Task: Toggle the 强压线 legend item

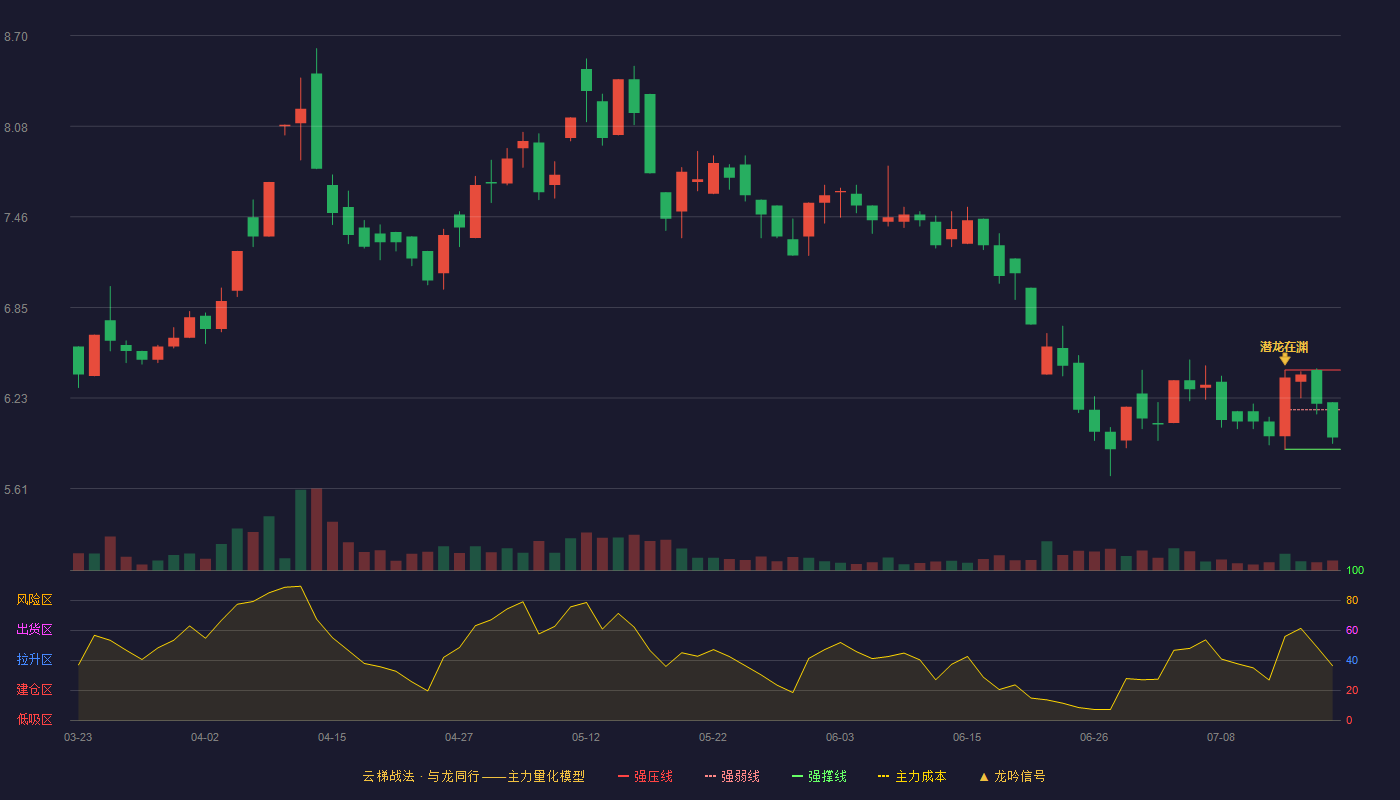Action: pyautogui.click(x=645, y=776)
